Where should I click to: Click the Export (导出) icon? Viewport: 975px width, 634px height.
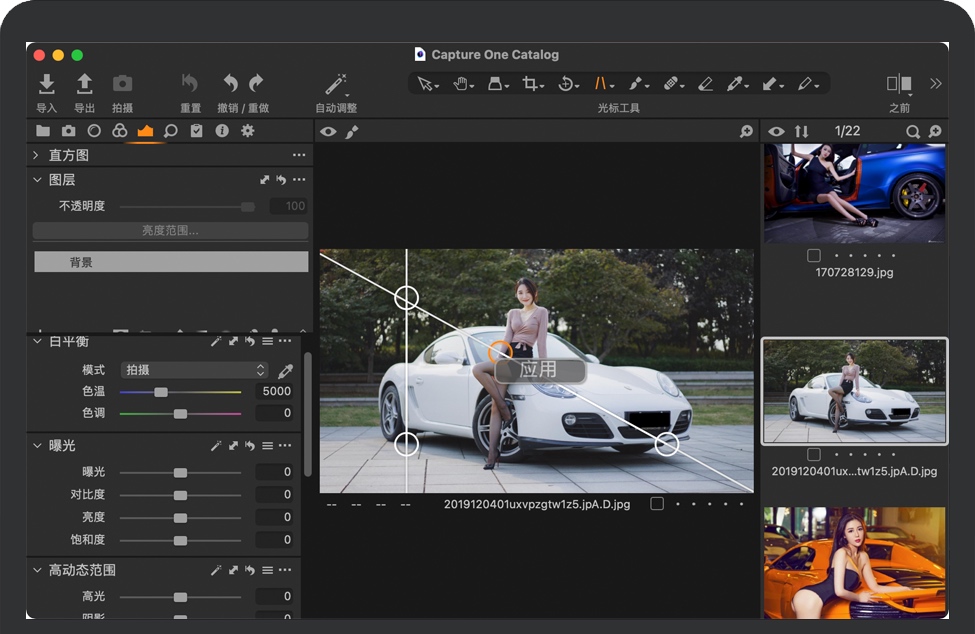pos(85,84)
